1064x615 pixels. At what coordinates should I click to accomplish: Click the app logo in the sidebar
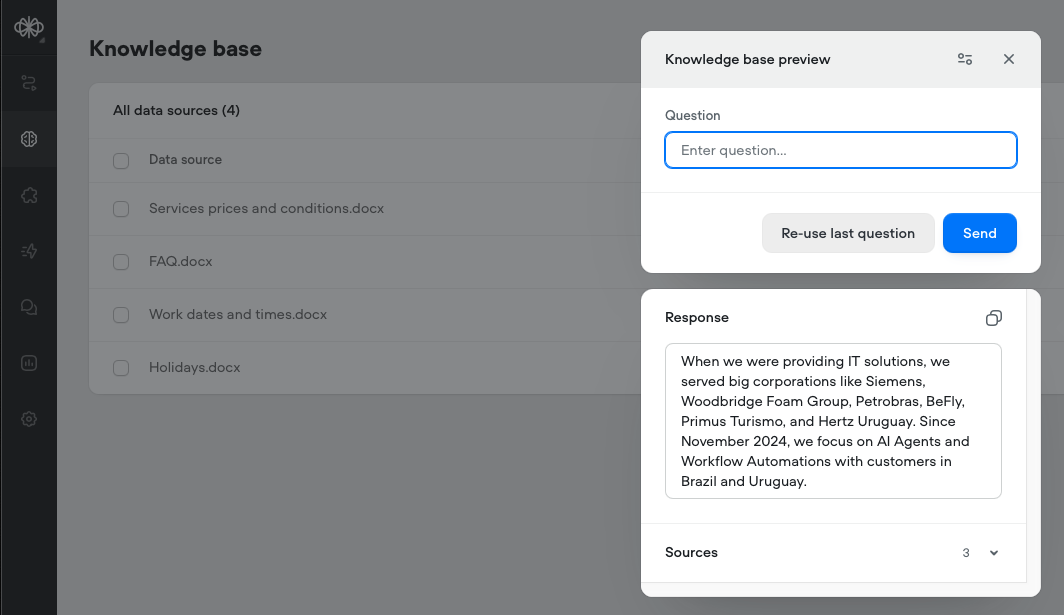pyautogui.click(x=28, y=28)
